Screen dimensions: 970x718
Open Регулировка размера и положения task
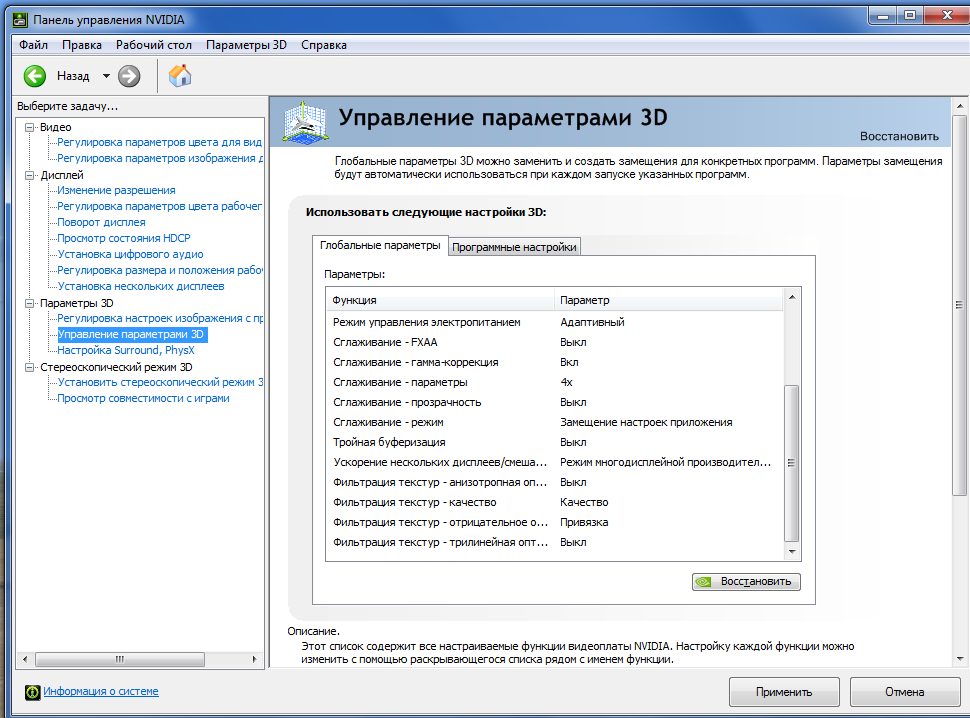(160, 271)
